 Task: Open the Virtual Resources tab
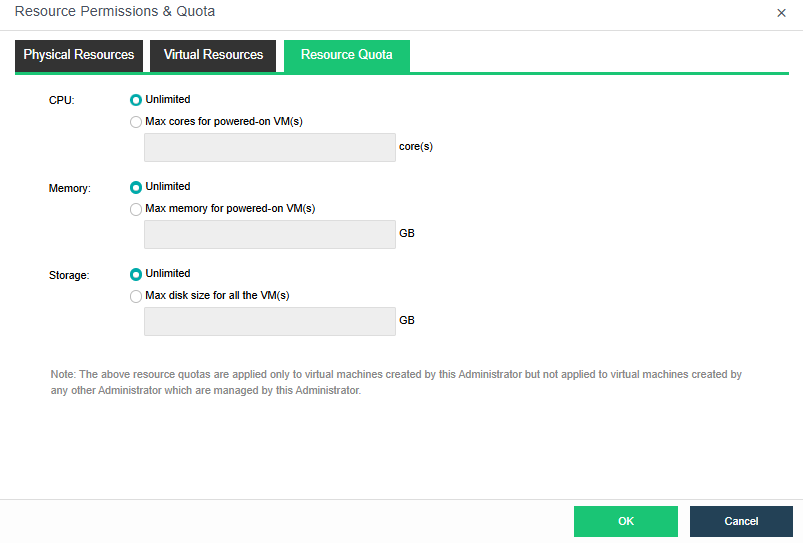[213, 55]
